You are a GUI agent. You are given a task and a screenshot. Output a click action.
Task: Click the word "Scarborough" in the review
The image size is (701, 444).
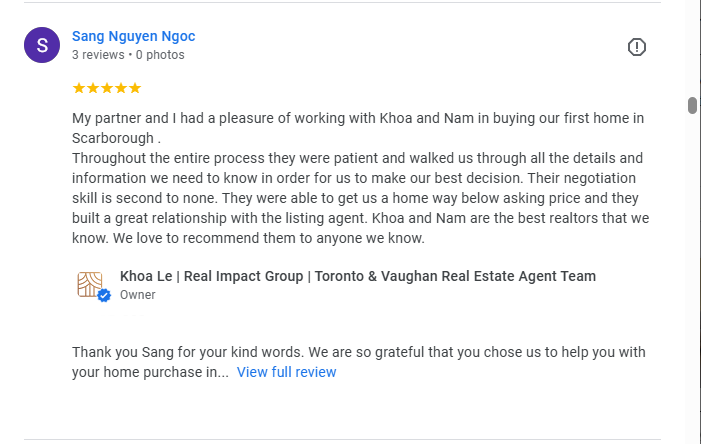tap(113, 138)
